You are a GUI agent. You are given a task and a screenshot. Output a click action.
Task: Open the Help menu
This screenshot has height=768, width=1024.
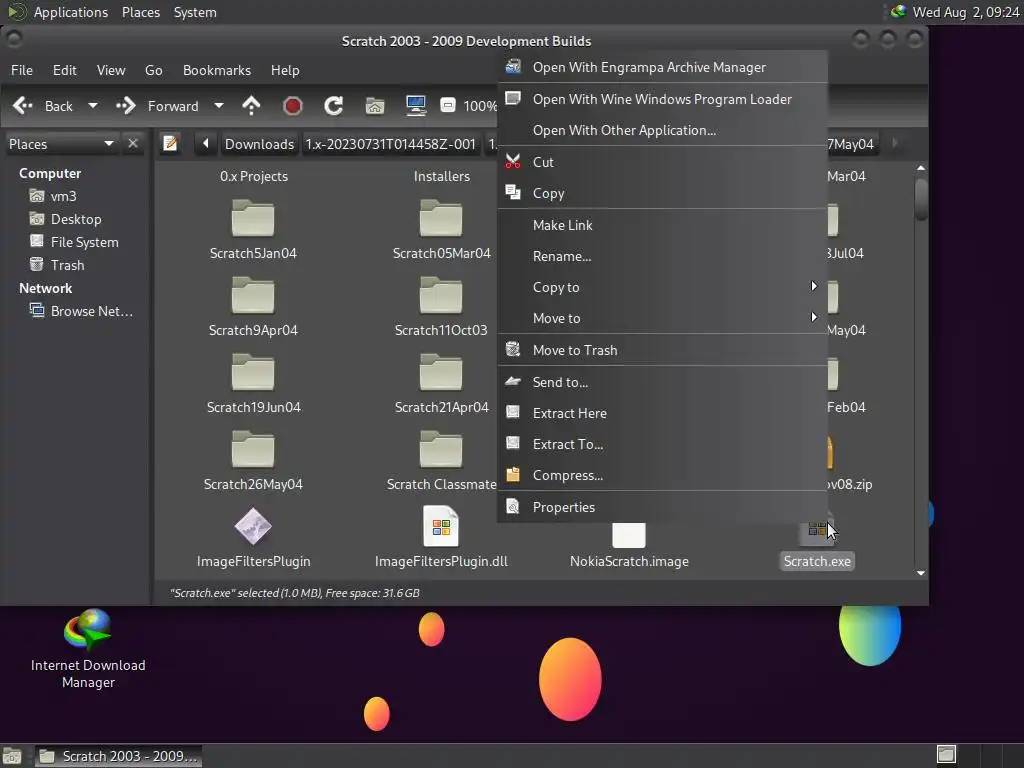coord(285,70)
